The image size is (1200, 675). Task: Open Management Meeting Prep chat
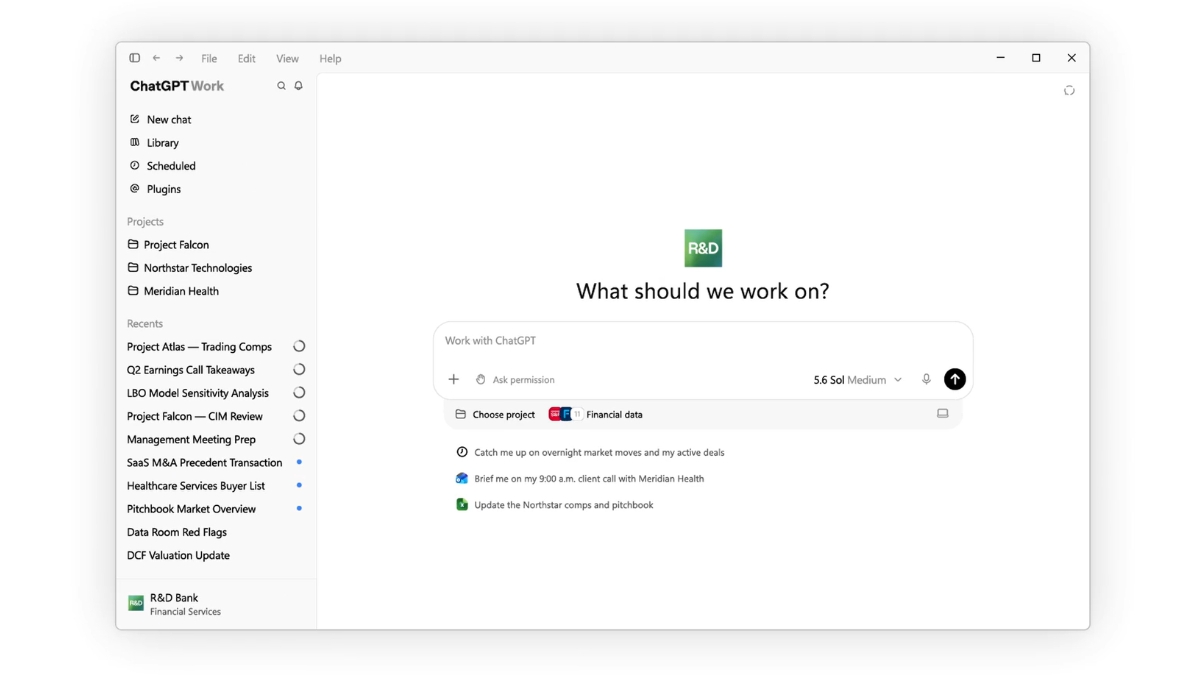pyautogui.click(x=191, y=439)
